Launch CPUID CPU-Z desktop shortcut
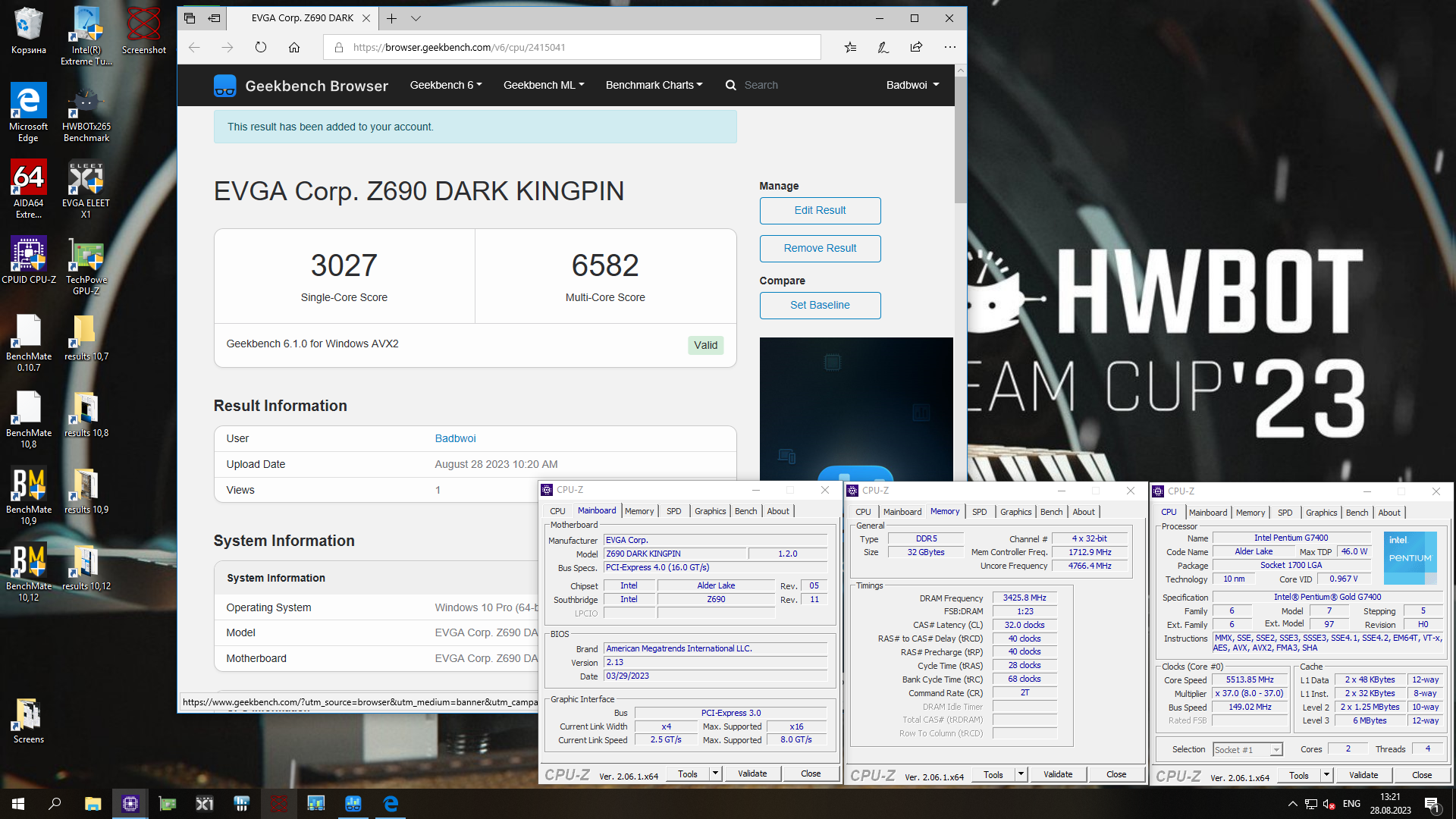The height and width of the screenshot is (819, 1456). (x=28, y=260)
